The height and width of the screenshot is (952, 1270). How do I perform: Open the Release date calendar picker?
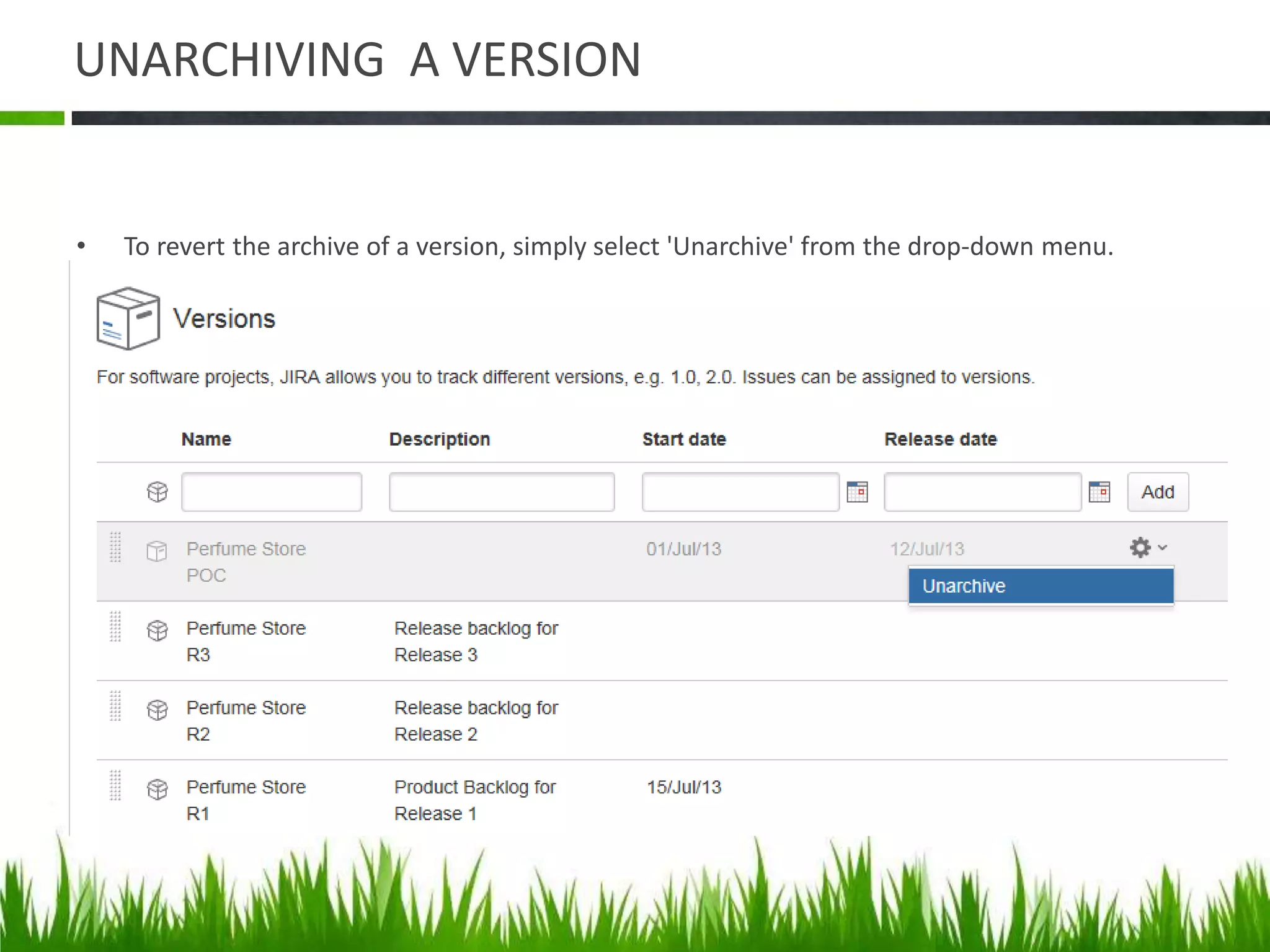tap(1099, 492)
